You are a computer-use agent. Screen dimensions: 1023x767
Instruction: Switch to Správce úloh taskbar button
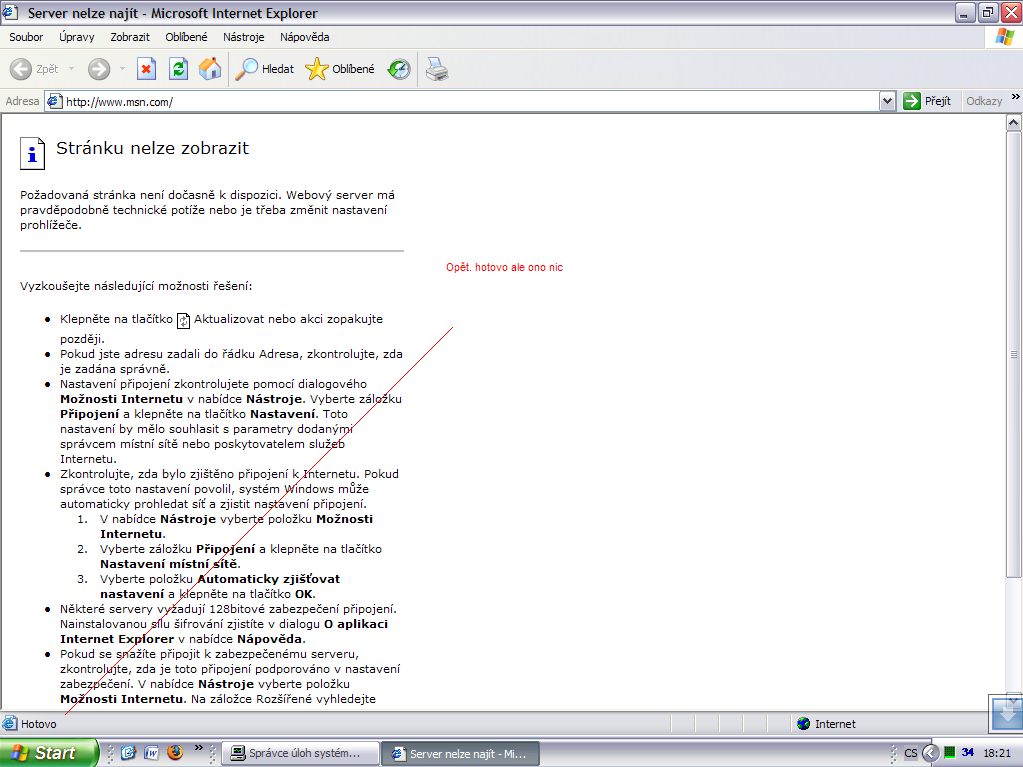[301, 753]
